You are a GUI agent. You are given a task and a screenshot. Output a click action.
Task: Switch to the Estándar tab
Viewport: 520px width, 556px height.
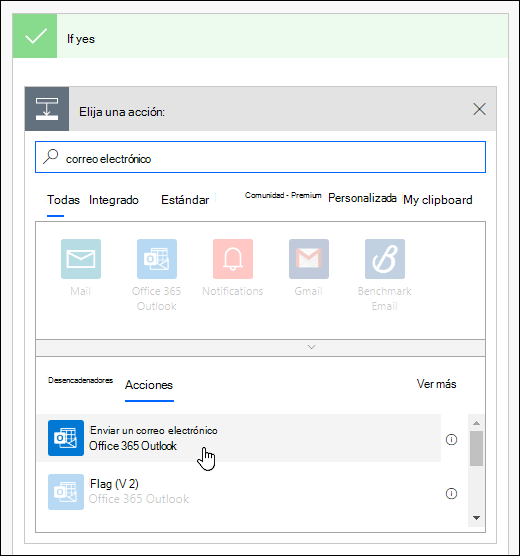click(x=185, y=200)
